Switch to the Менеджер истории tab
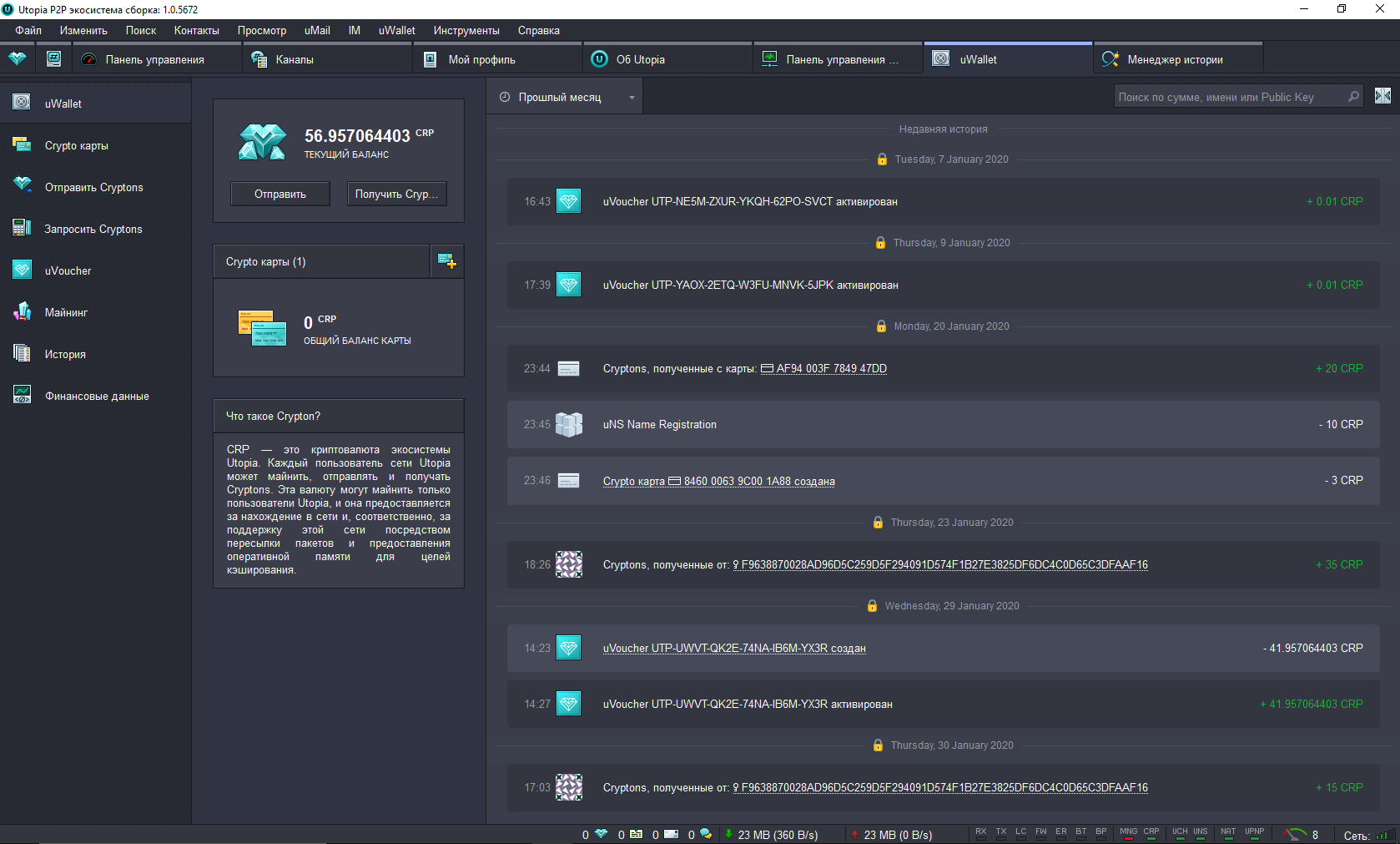 tap(1178, 59)
